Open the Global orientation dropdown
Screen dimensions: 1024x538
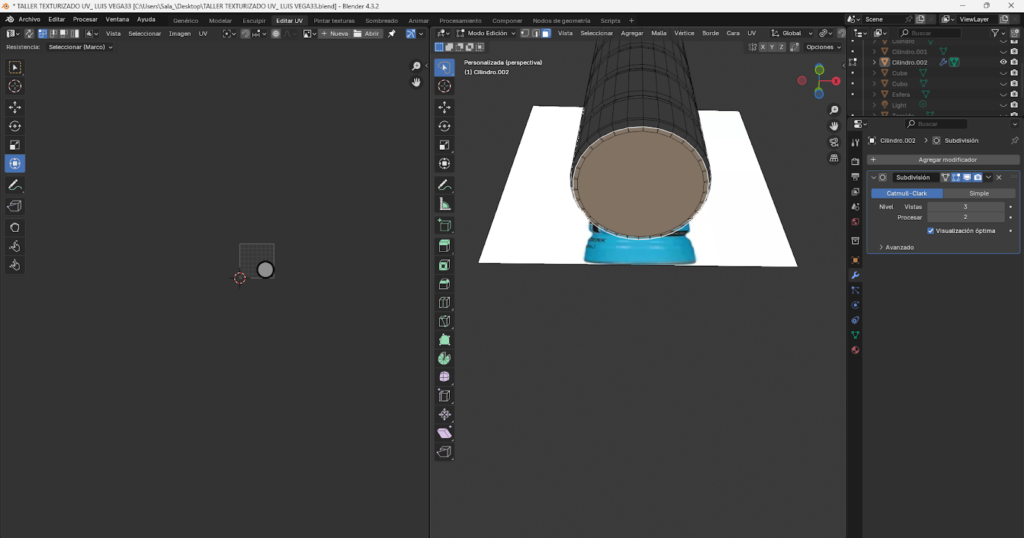click(792, 33)
